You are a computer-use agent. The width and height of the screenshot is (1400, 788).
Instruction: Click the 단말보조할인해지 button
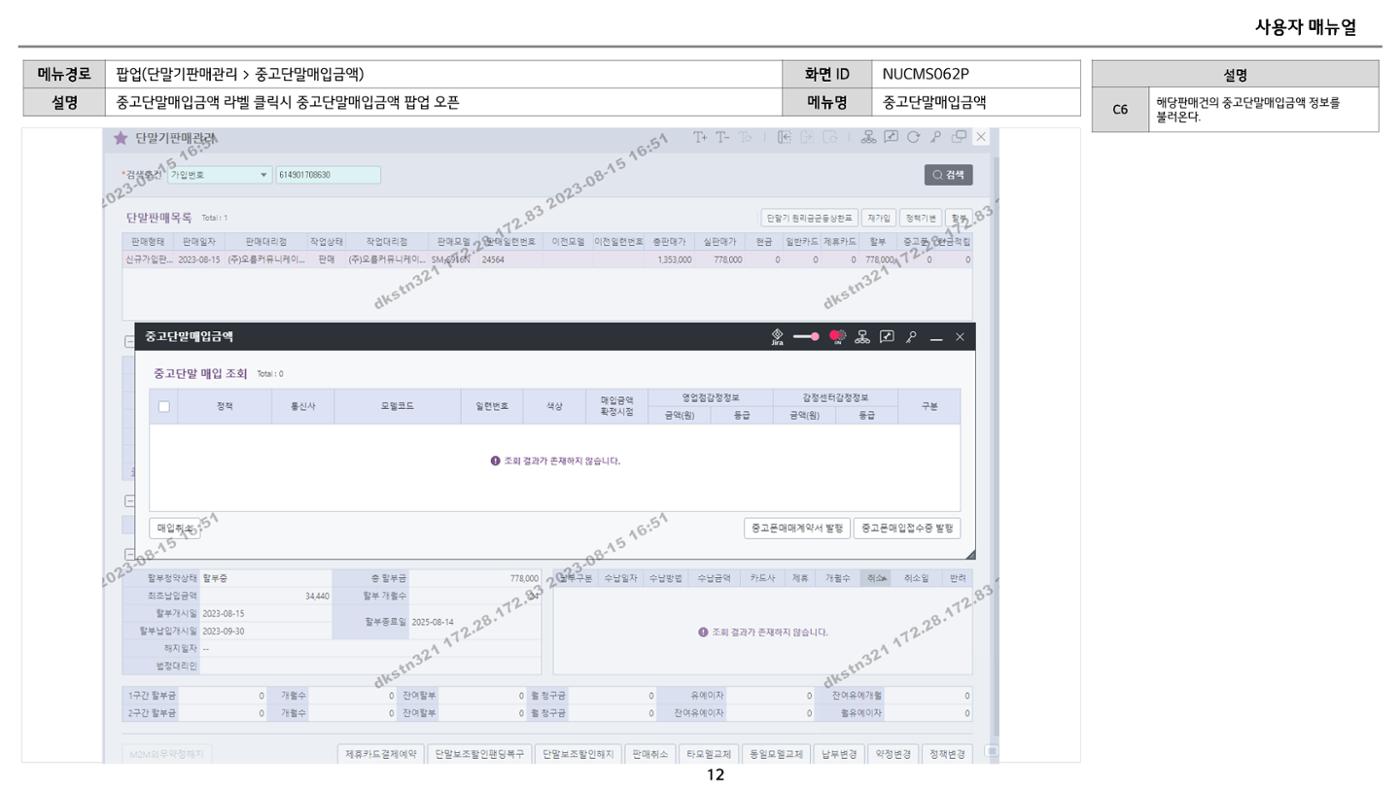pyautogui.click(x=578, y=753)
